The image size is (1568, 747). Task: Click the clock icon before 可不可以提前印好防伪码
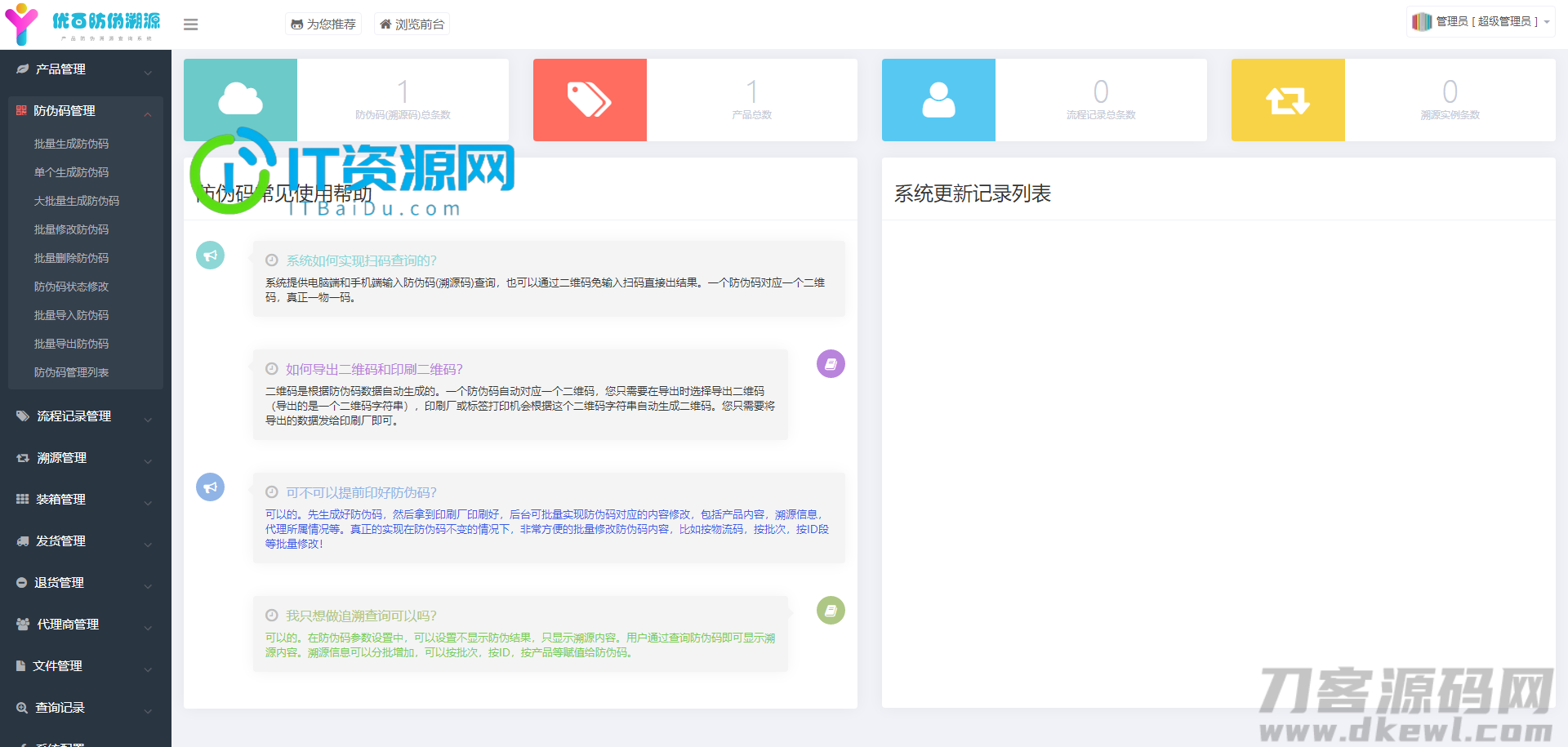click(x=272, y=492)
